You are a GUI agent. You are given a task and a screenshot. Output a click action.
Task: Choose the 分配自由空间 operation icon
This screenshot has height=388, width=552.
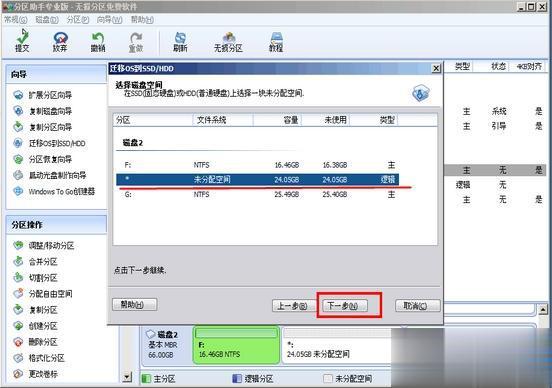(x=18, y=293)
